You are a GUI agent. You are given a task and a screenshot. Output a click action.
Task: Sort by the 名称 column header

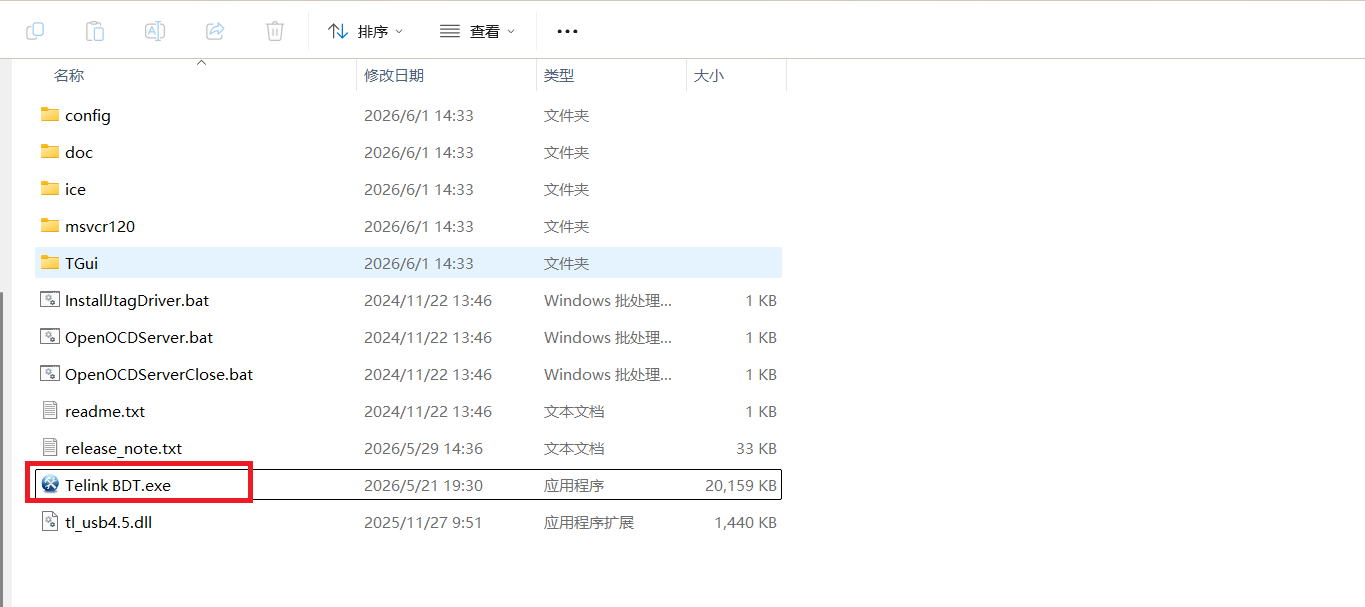click(x=69, y=76)
